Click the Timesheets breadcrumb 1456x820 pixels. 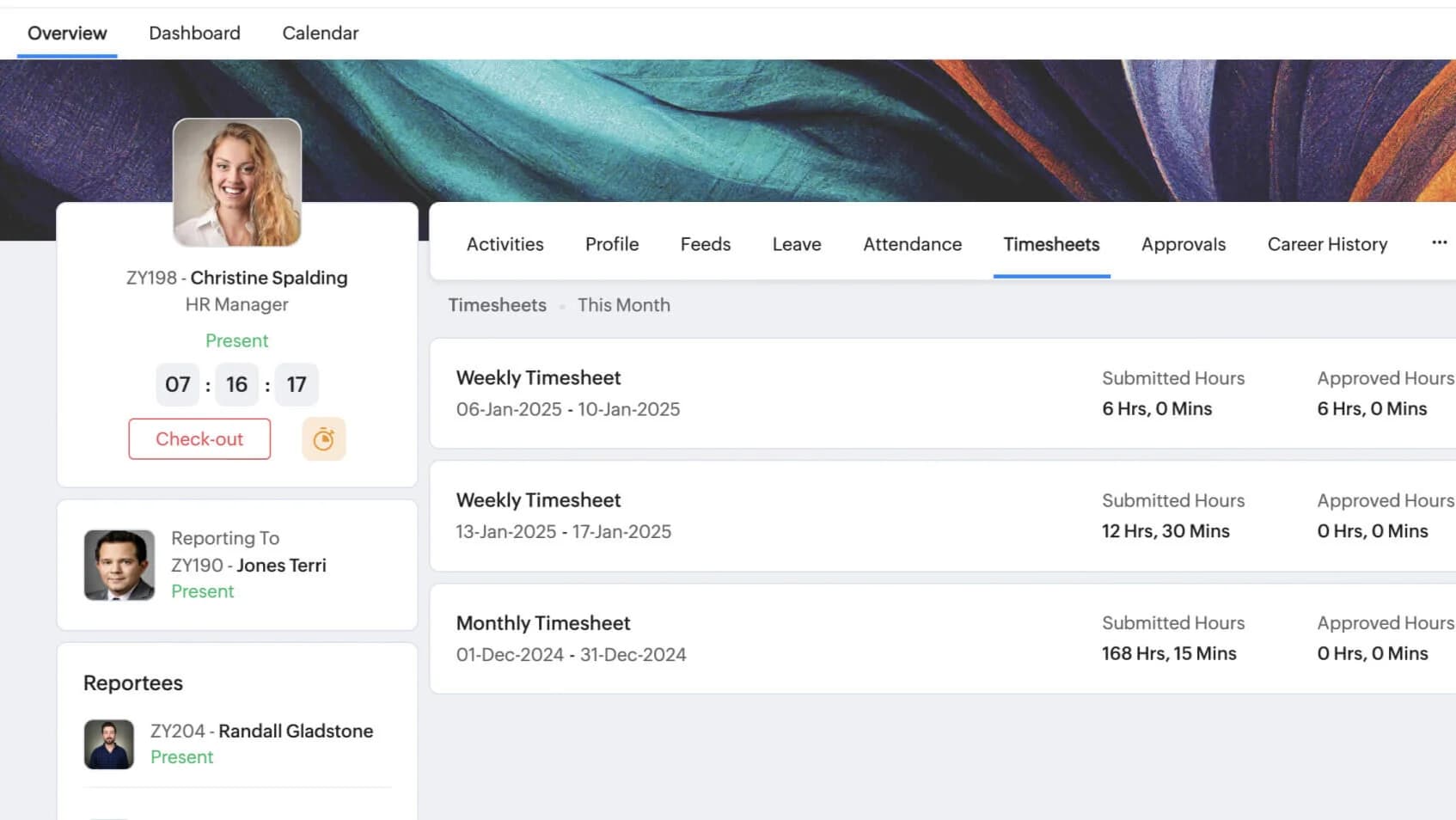[498, 305]
